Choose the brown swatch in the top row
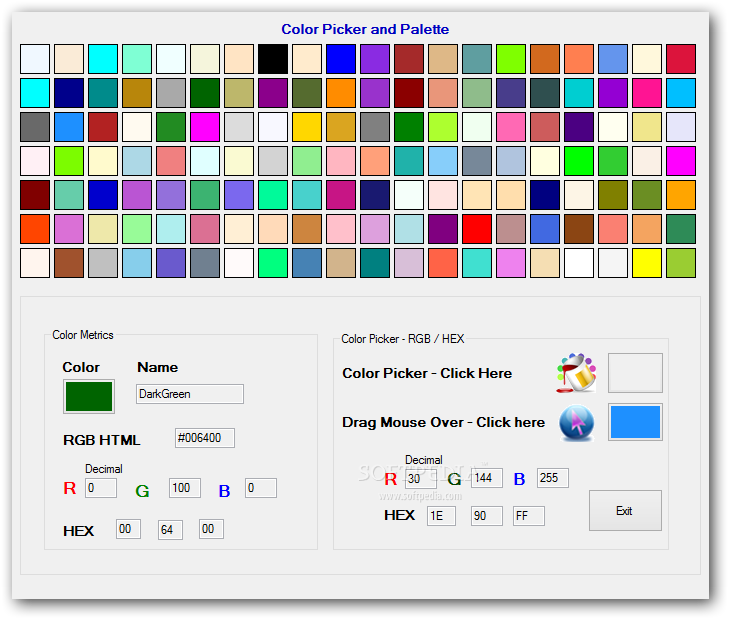 409,59
